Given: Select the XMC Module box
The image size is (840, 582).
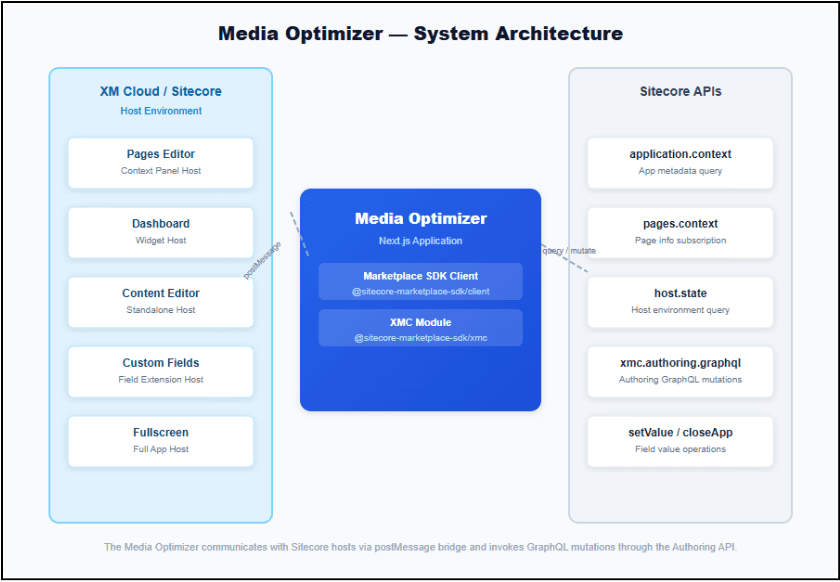Looking at the screenshot, I should tap(421, 327).
